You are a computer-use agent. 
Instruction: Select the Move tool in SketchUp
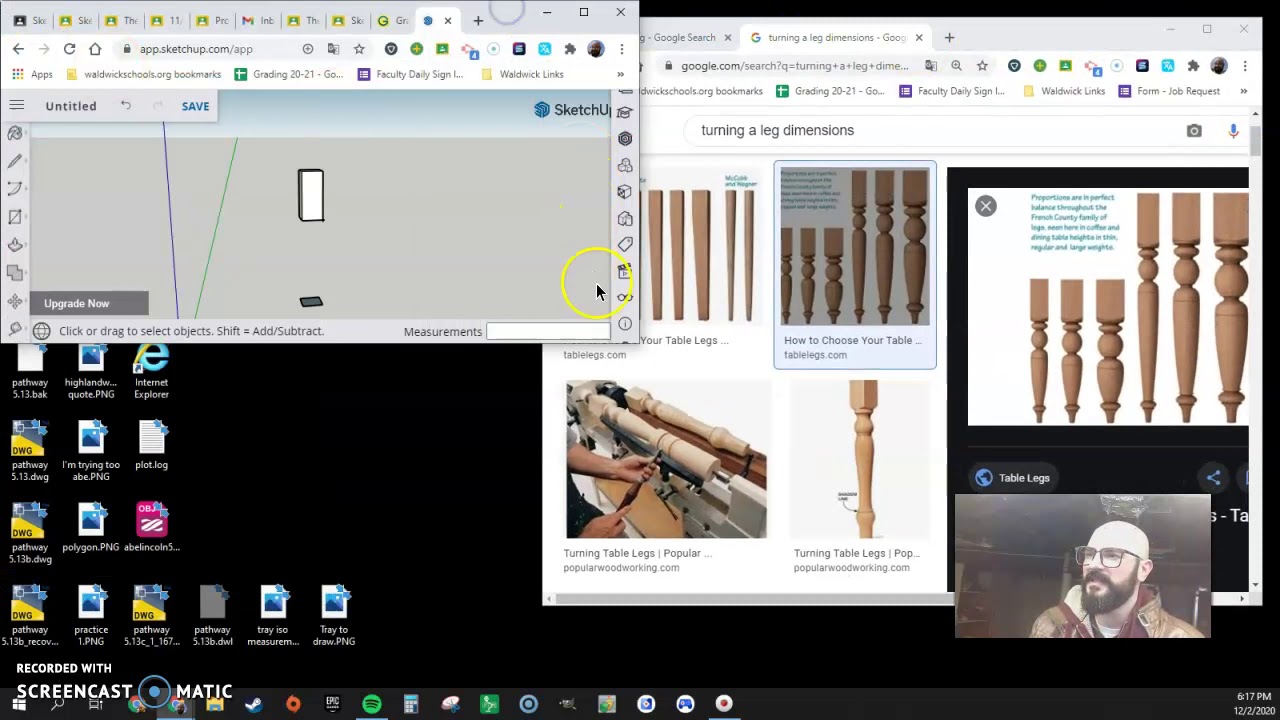(x=15, y=301)
